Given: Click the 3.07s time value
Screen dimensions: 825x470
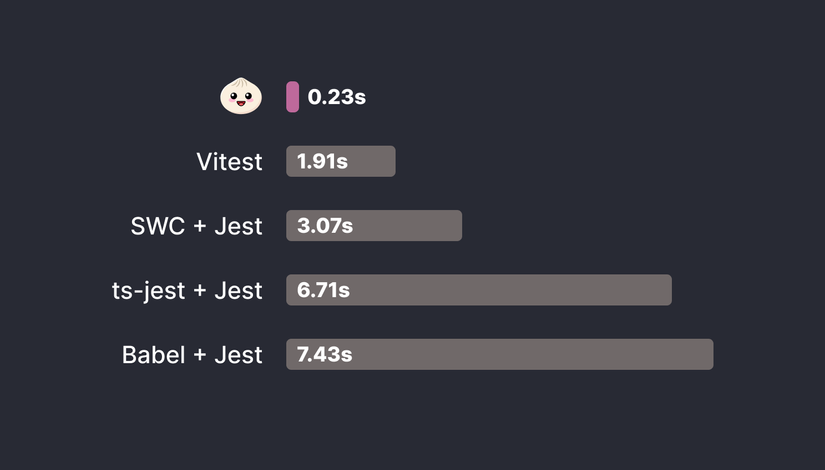Looking at the screenshot, I should (325, 226).
